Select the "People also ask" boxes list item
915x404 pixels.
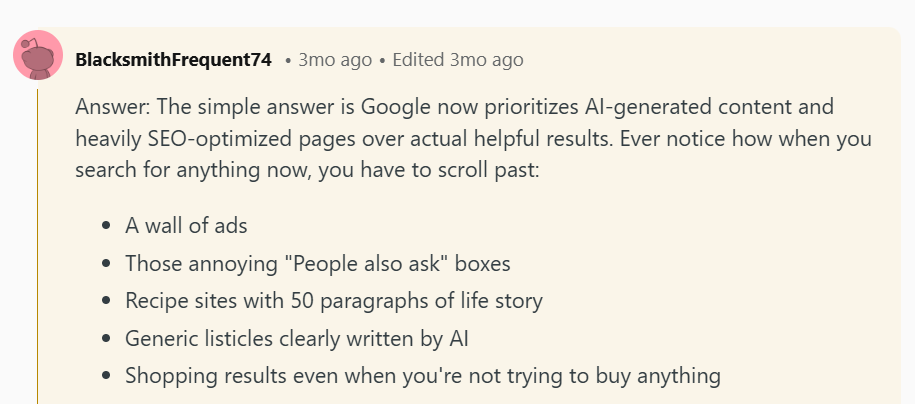pos(317,263)
